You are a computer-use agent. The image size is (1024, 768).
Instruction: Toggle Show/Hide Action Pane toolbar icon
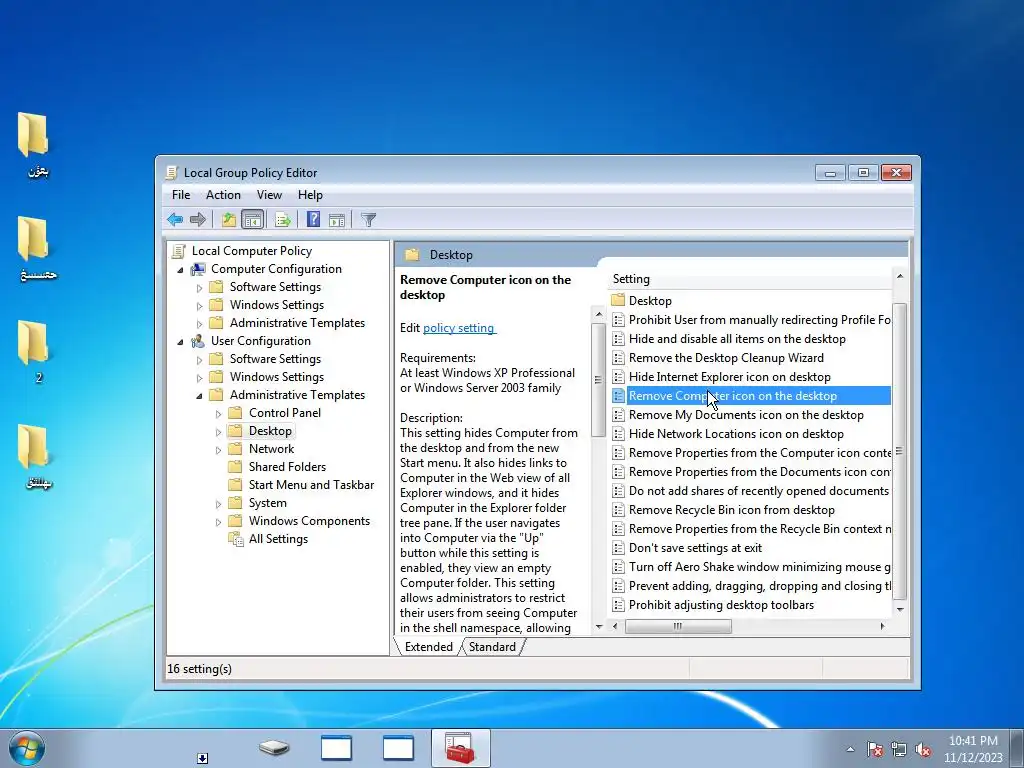point(337,219)
